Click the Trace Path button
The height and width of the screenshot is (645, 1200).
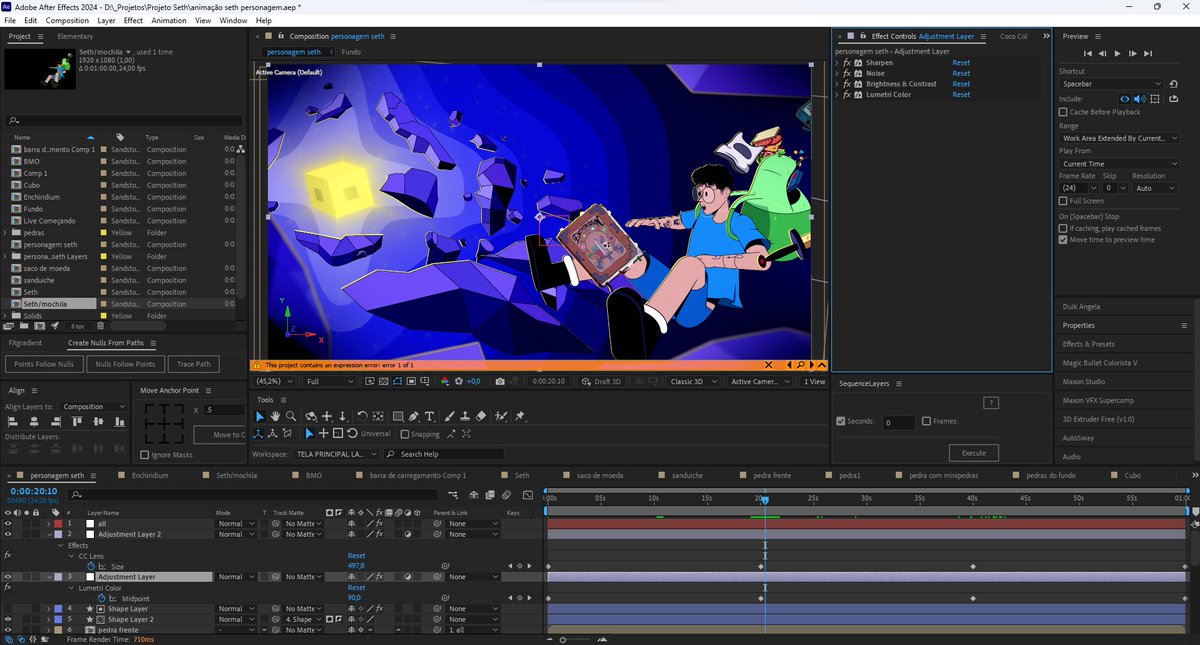coord(194,364)
